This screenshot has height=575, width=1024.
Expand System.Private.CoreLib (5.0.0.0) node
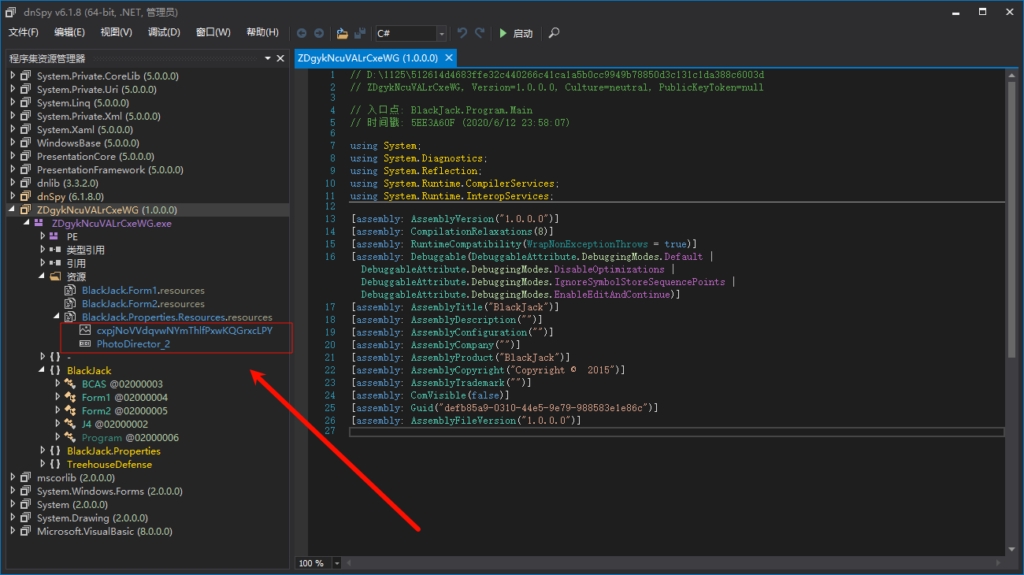pos(12,76)
